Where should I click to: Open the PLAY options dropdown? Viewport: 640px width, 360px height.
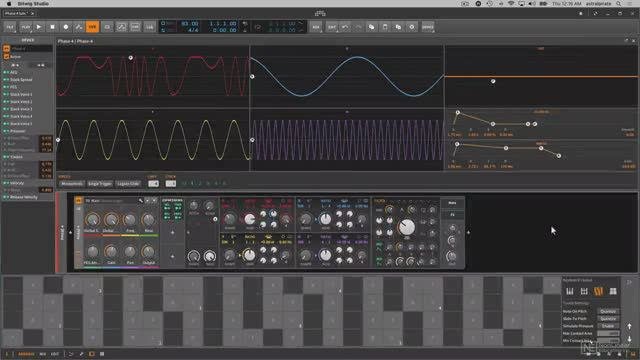point(25,27)
